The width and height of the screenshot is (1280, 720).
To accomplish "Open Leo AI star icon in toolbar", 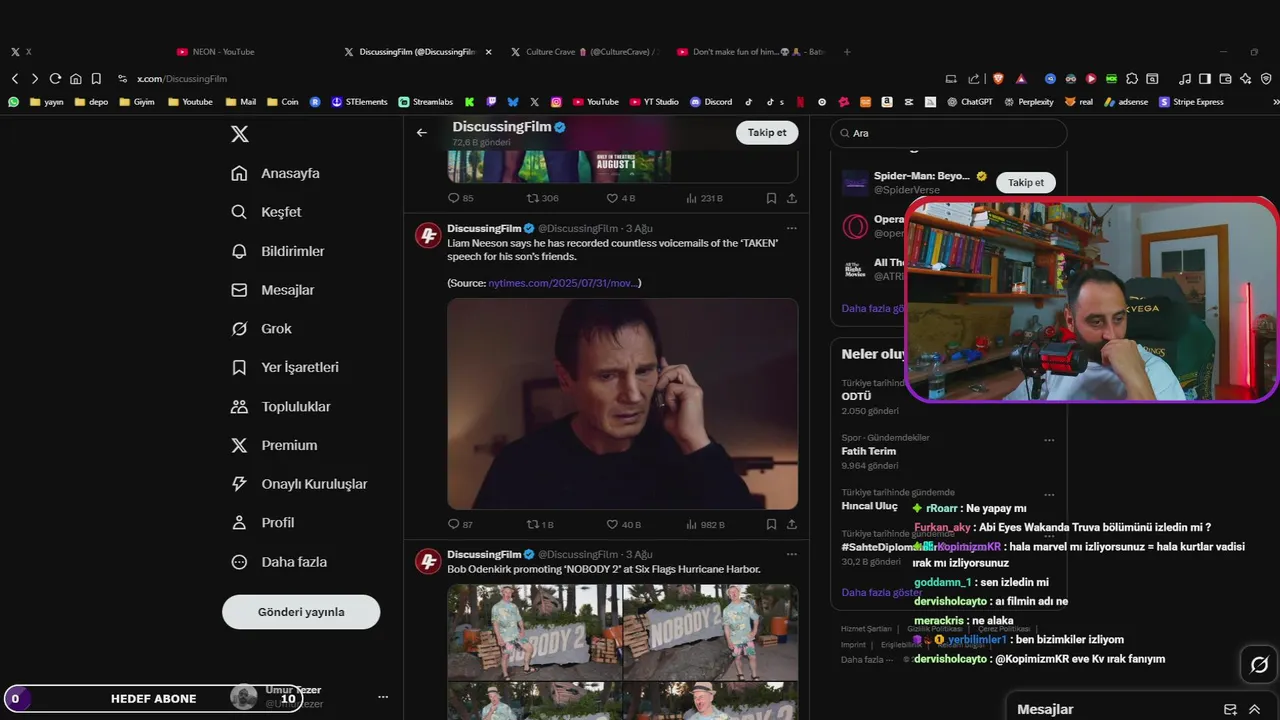I will pyautogui.click(x=1245, y=79).
